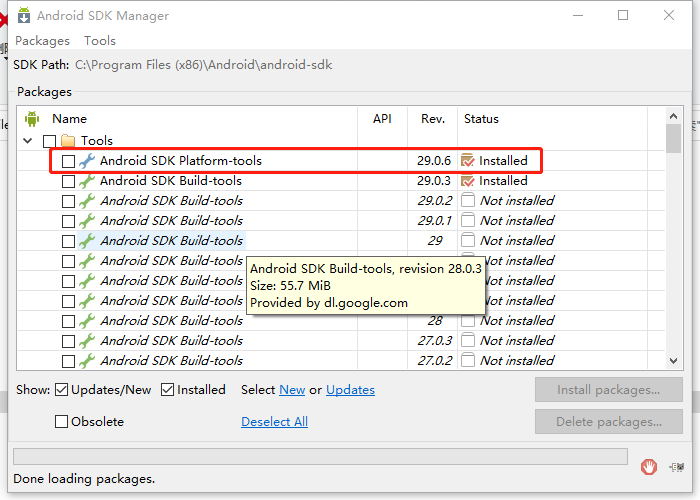Click Not installed status icon for rev 29.0.2

click(x=467, y=200)
